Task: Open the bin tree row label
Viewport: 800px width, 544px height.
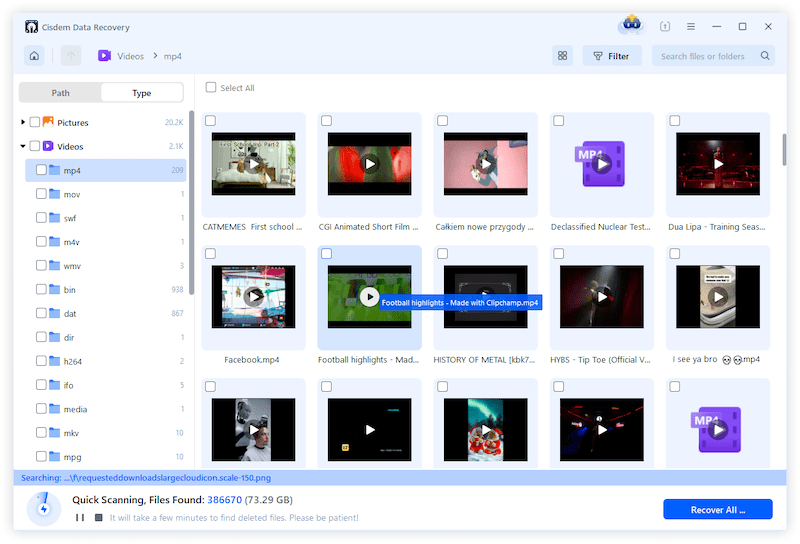Action: point(69,290)
